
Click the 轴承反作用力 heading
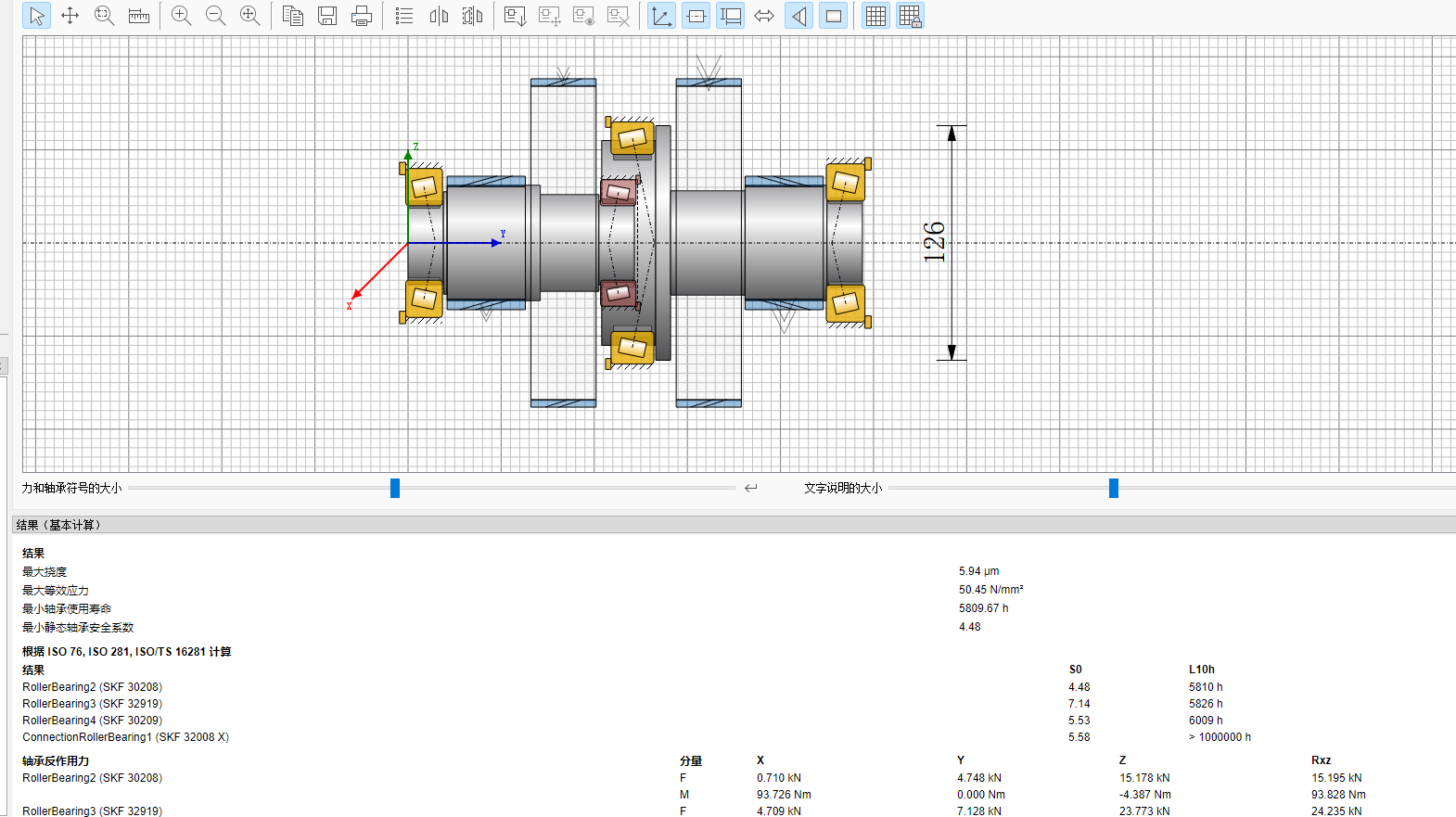tap(56, 761)
